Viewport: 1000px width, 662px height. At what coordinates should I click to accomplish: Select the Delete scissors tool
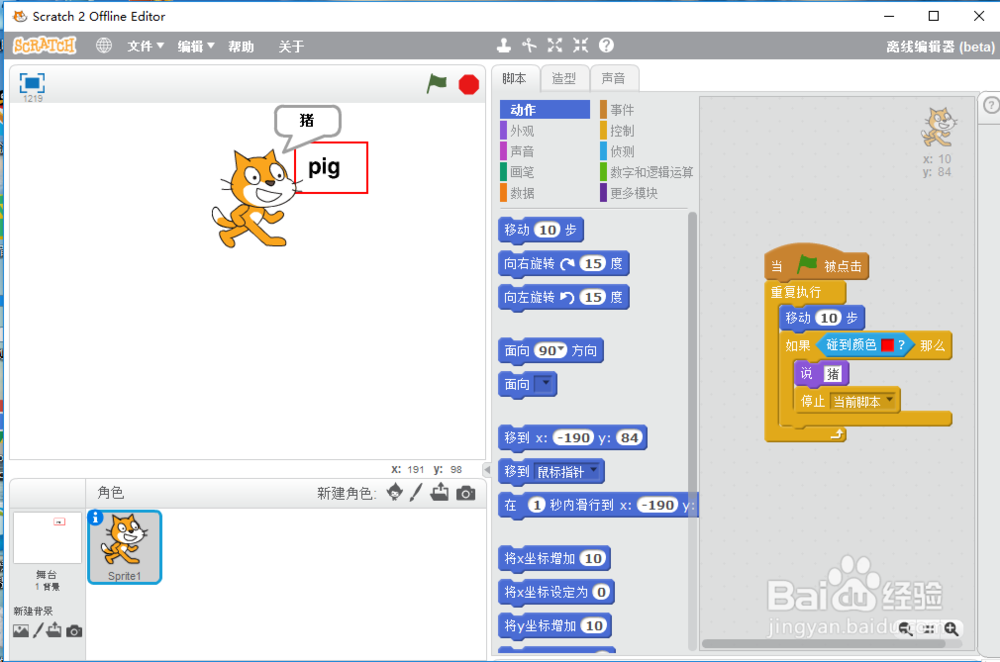[529, 45]
